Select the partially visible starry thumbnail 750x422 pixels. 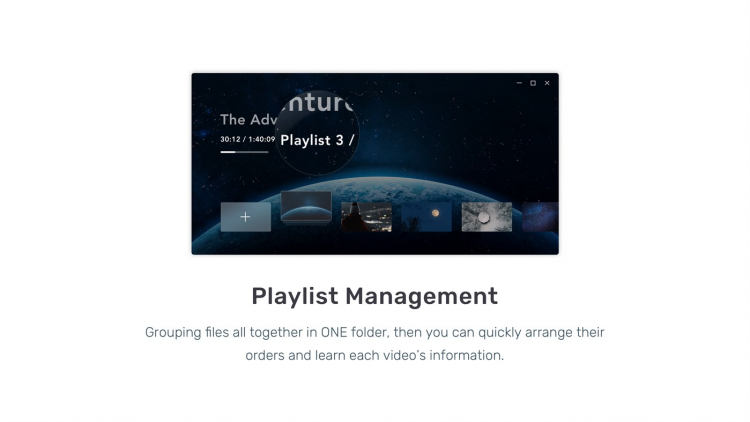540,217
